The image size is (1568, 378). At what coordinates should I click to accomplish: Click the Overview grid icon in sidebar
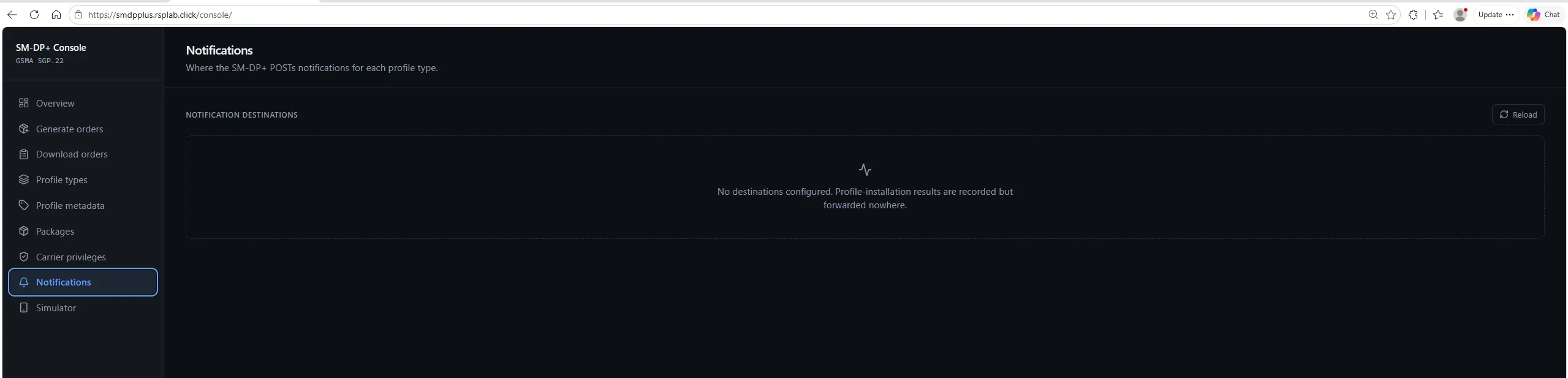[24, 103]
